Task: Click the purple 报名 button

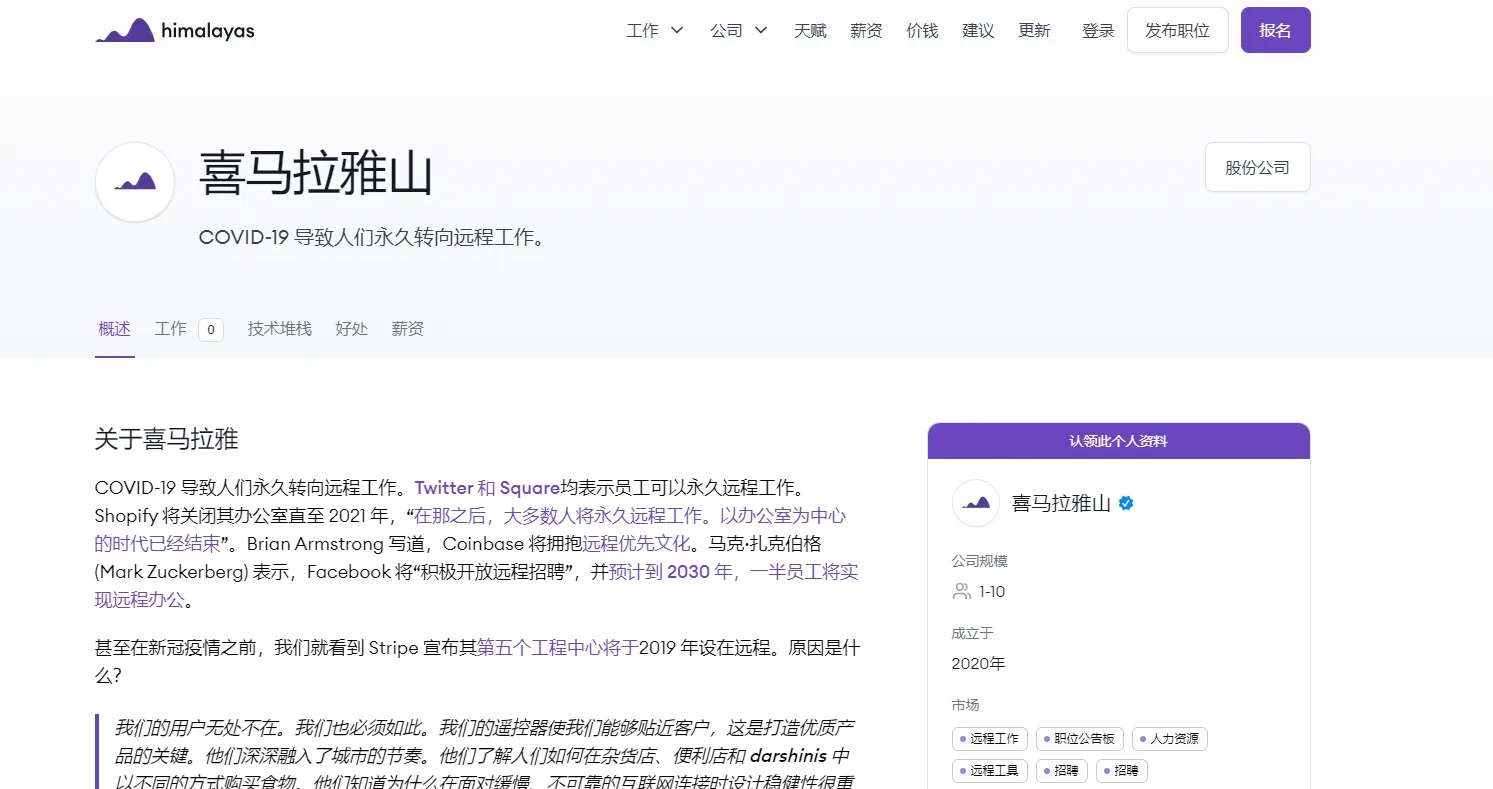Action: tap(1275, 30)
